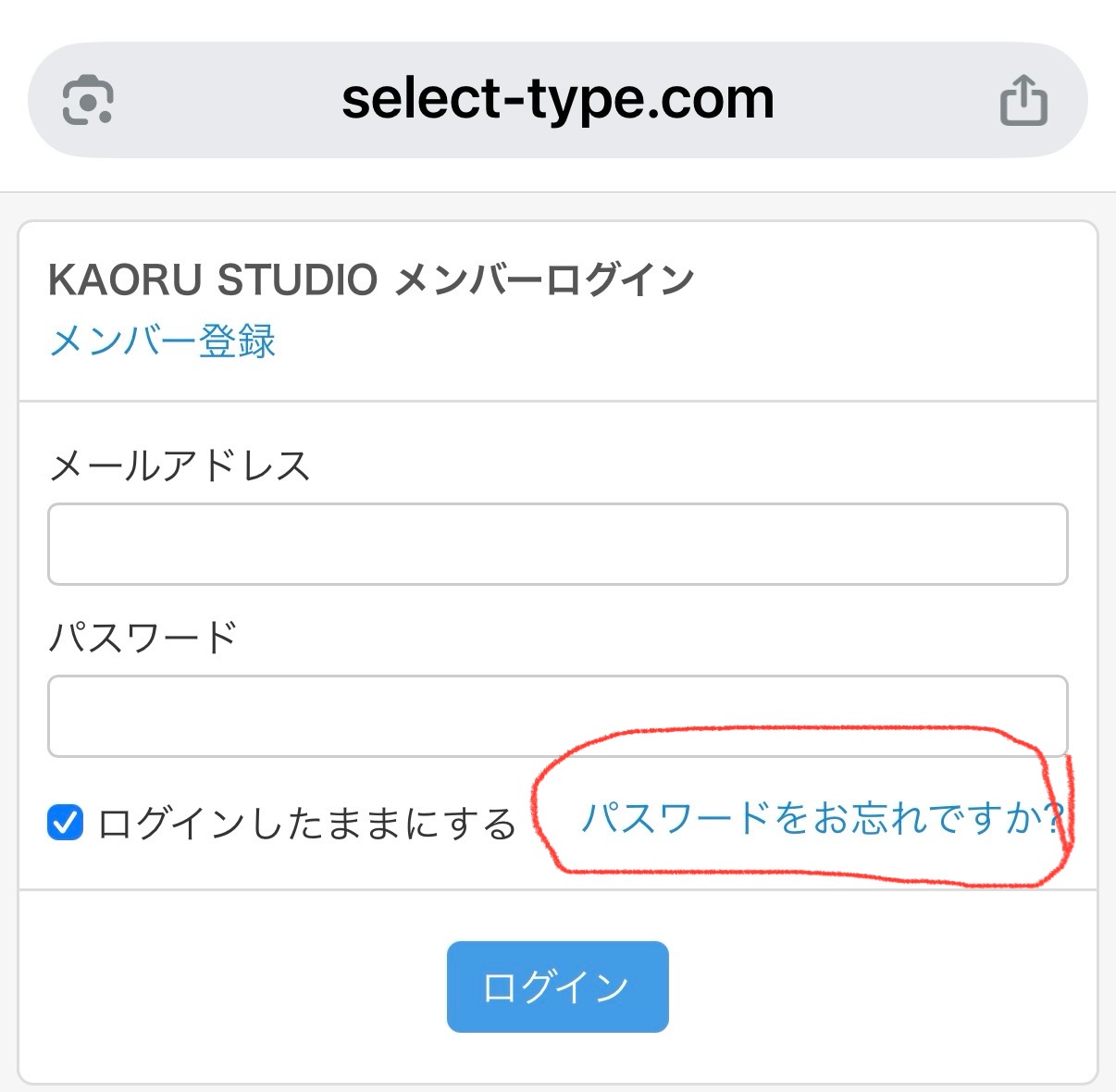Screen dimensions: 1116x1092
Task: Click the メールアドレス field label
Action: click(x=180, y=465)
